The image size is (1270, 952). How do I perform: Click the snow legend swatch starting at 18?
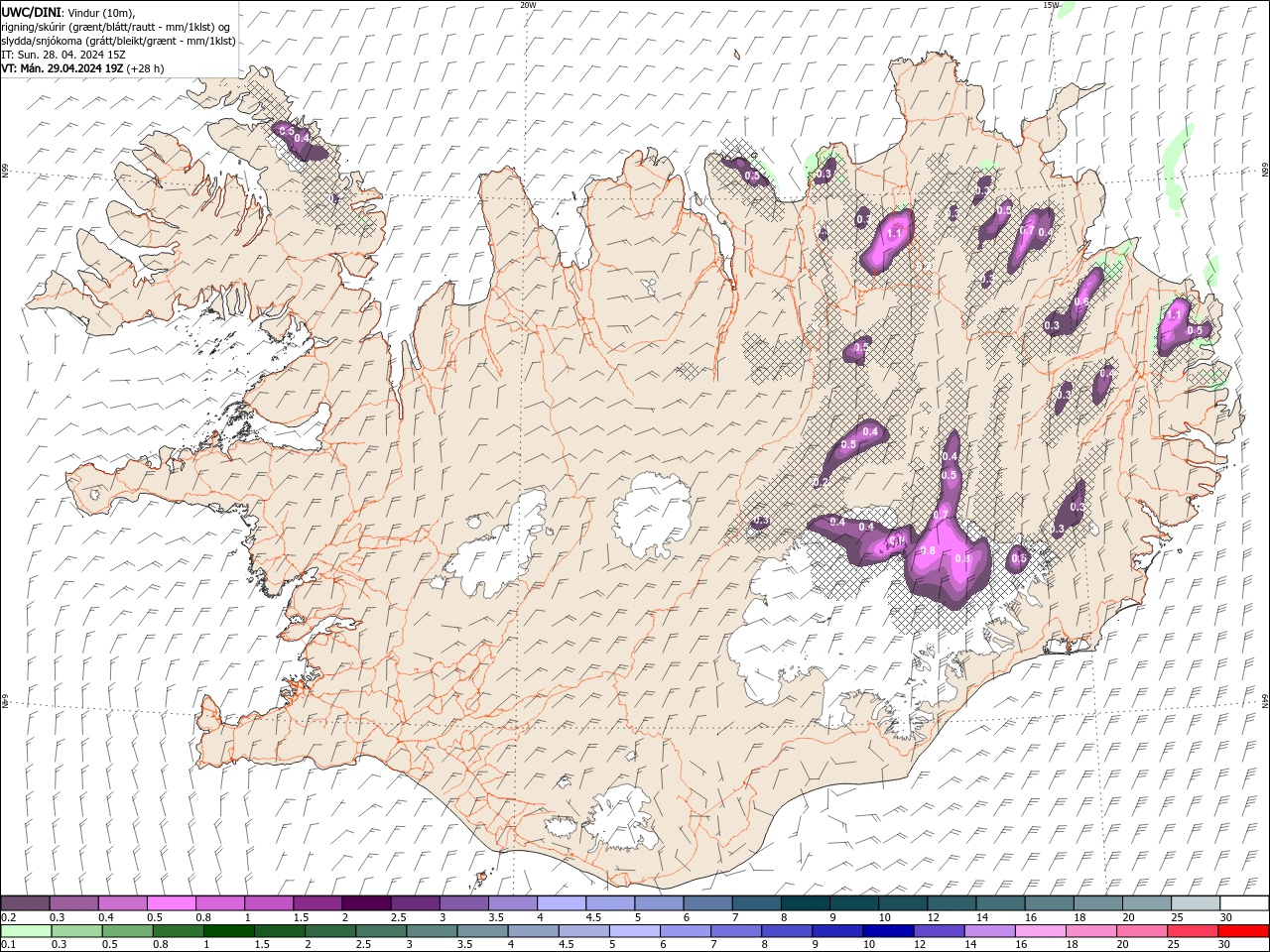click(1098, 902)
